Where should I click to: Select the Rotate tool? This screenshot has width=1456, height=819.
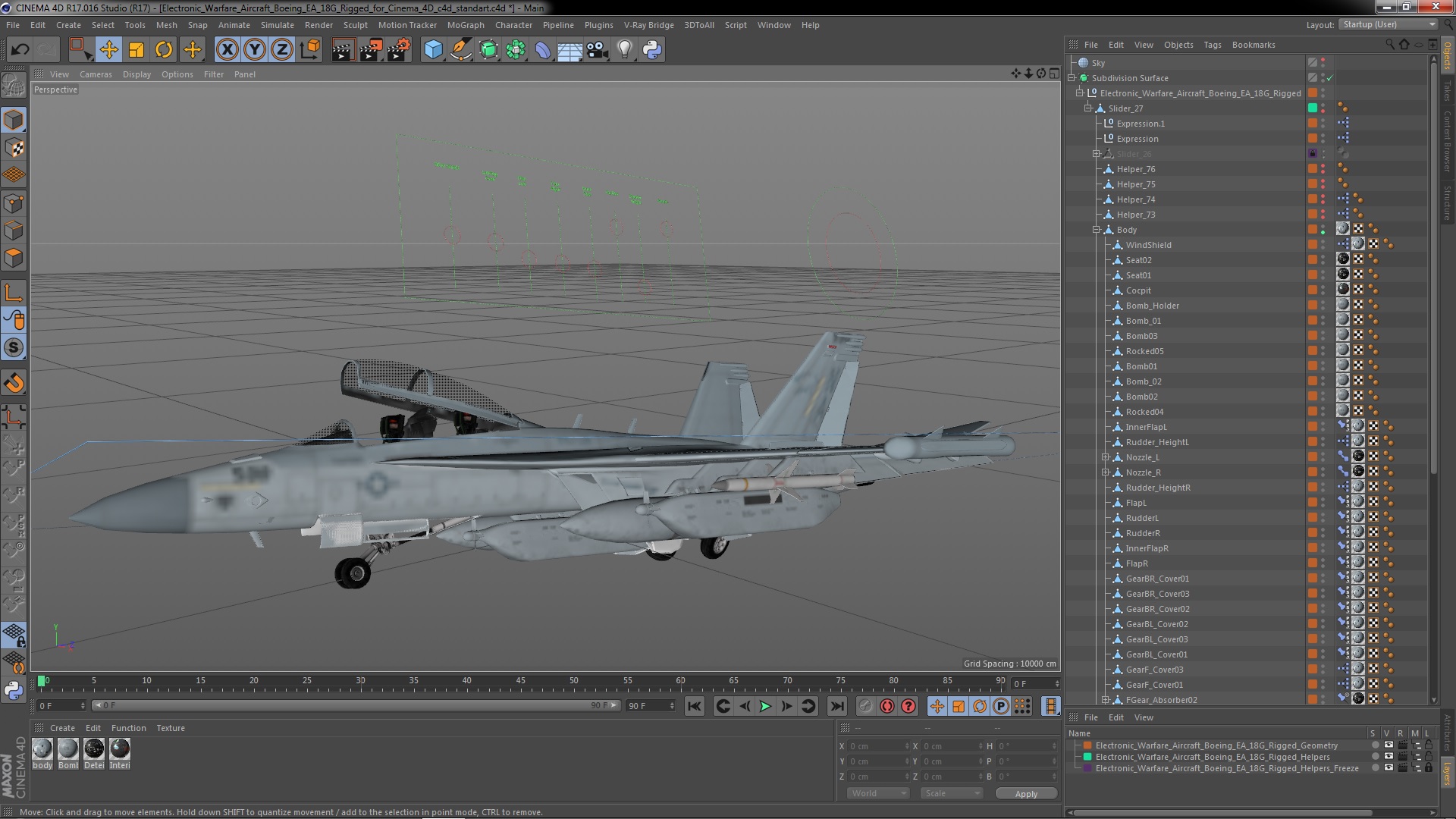click(x=164, y=50)
